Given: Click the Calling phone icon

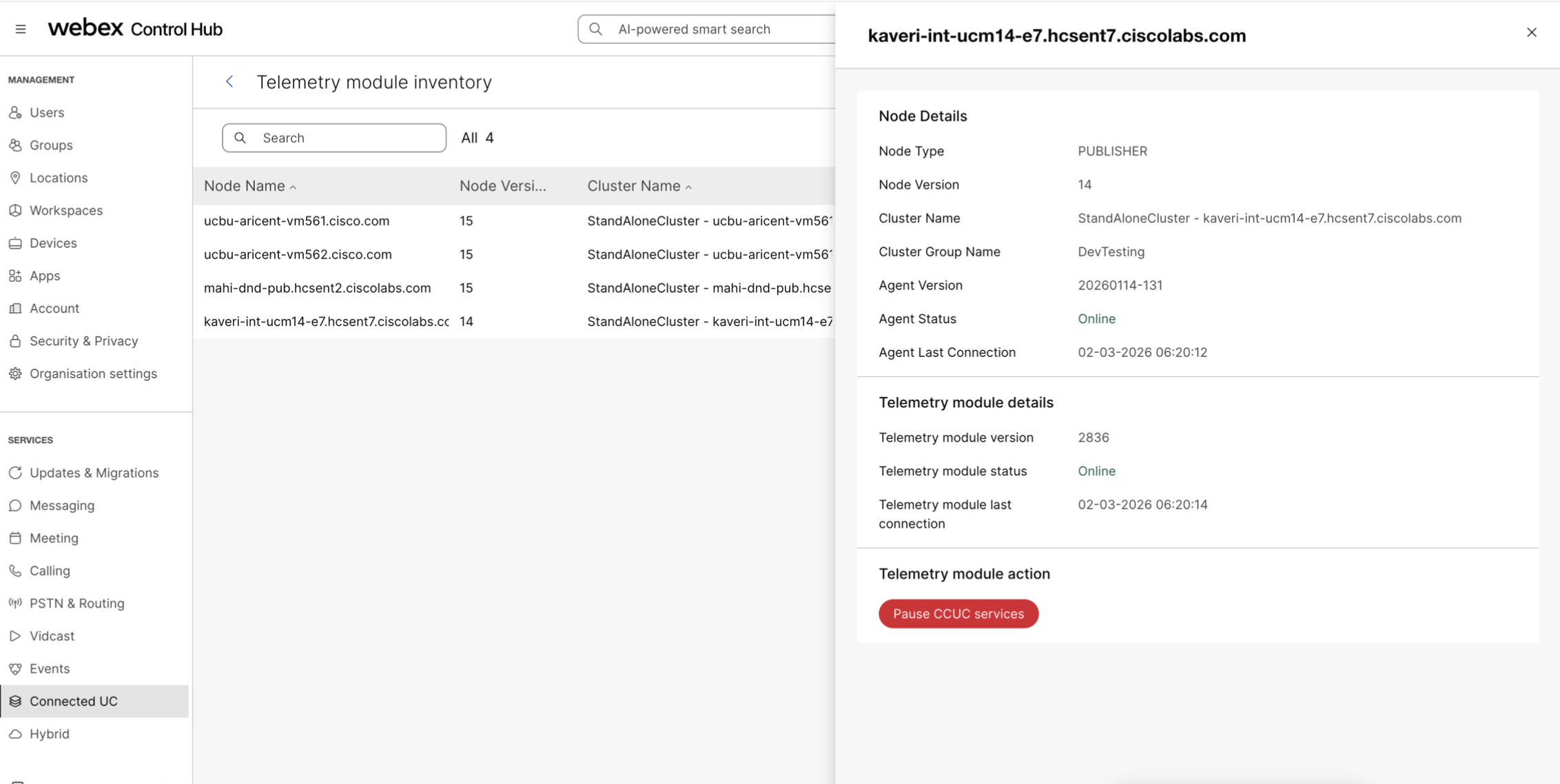Looking at the screenshot, I should pos(15,570).
